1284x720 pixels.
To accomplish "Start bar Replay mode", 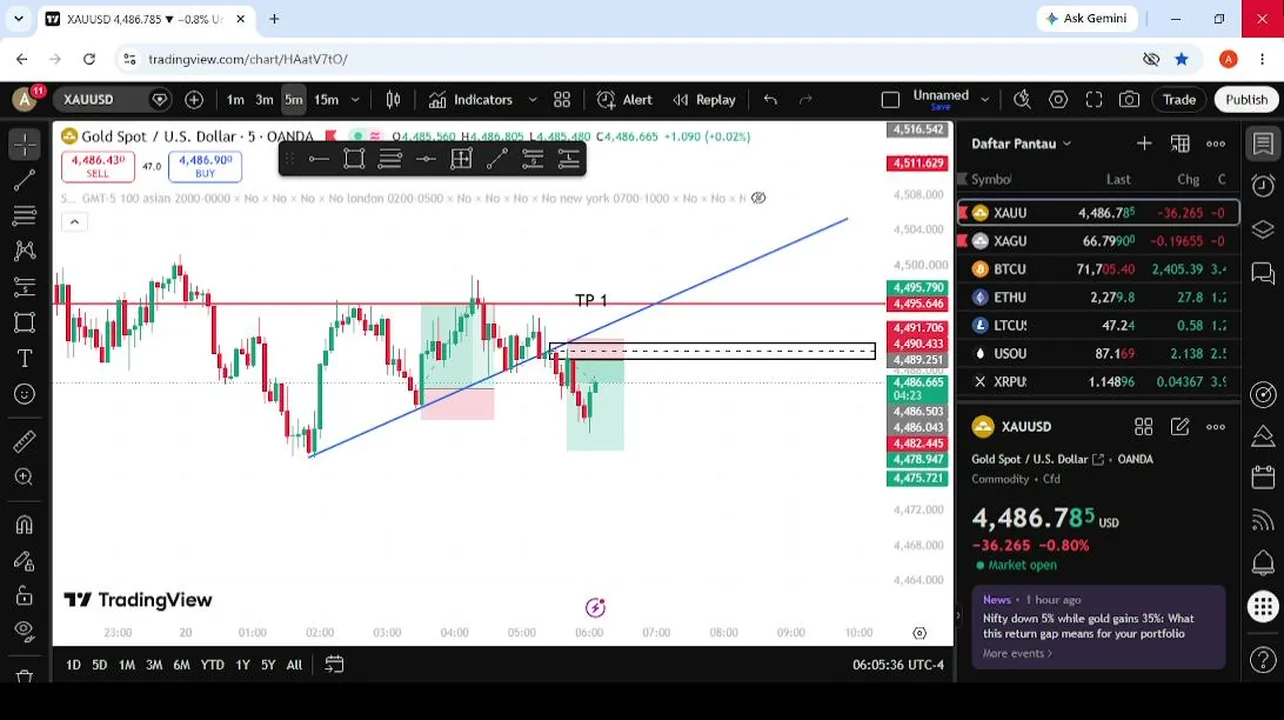I will (704, 99).
